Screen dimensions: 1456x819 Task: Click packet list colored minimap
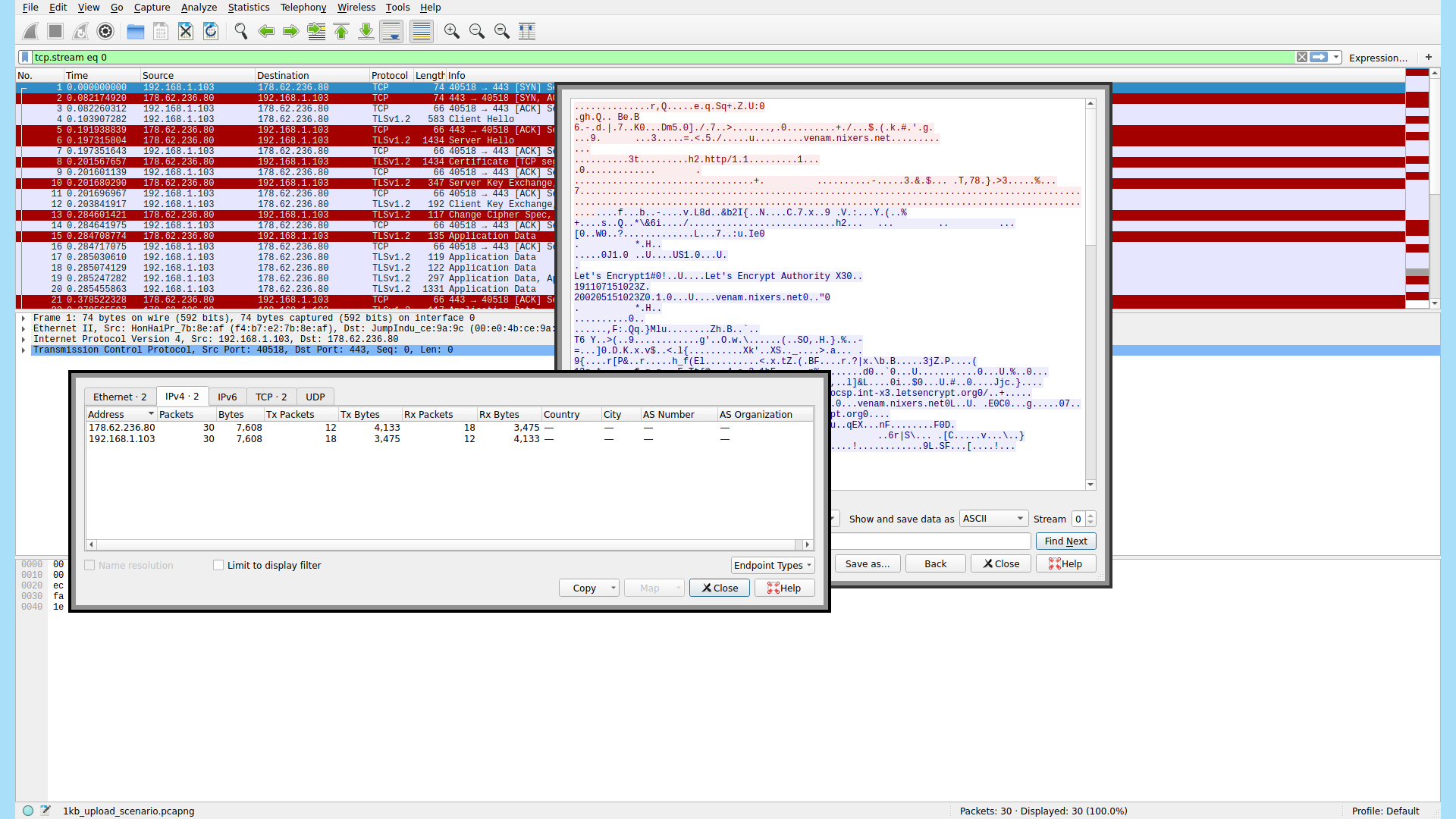point(1417,187)
